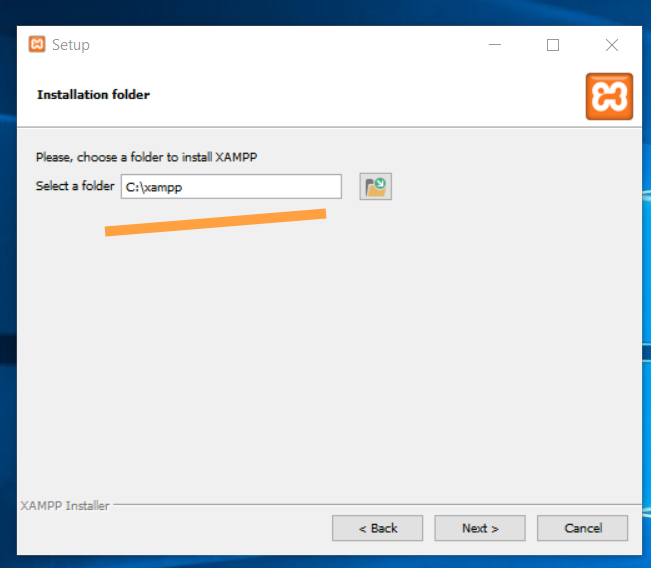The image size is (651, 568).
Task: Click into the C:\xampp folder field
Action: tap(231, 186)
